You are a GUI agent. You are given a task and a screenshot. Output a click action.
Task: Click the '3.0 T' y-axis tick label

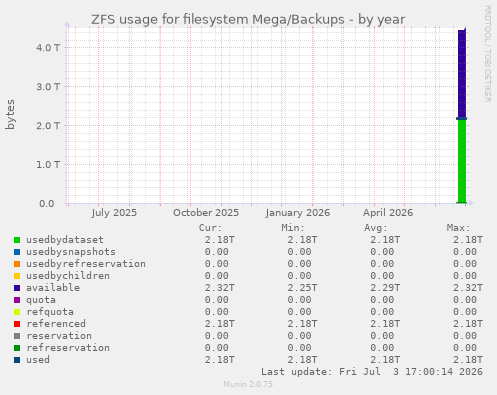48,87
